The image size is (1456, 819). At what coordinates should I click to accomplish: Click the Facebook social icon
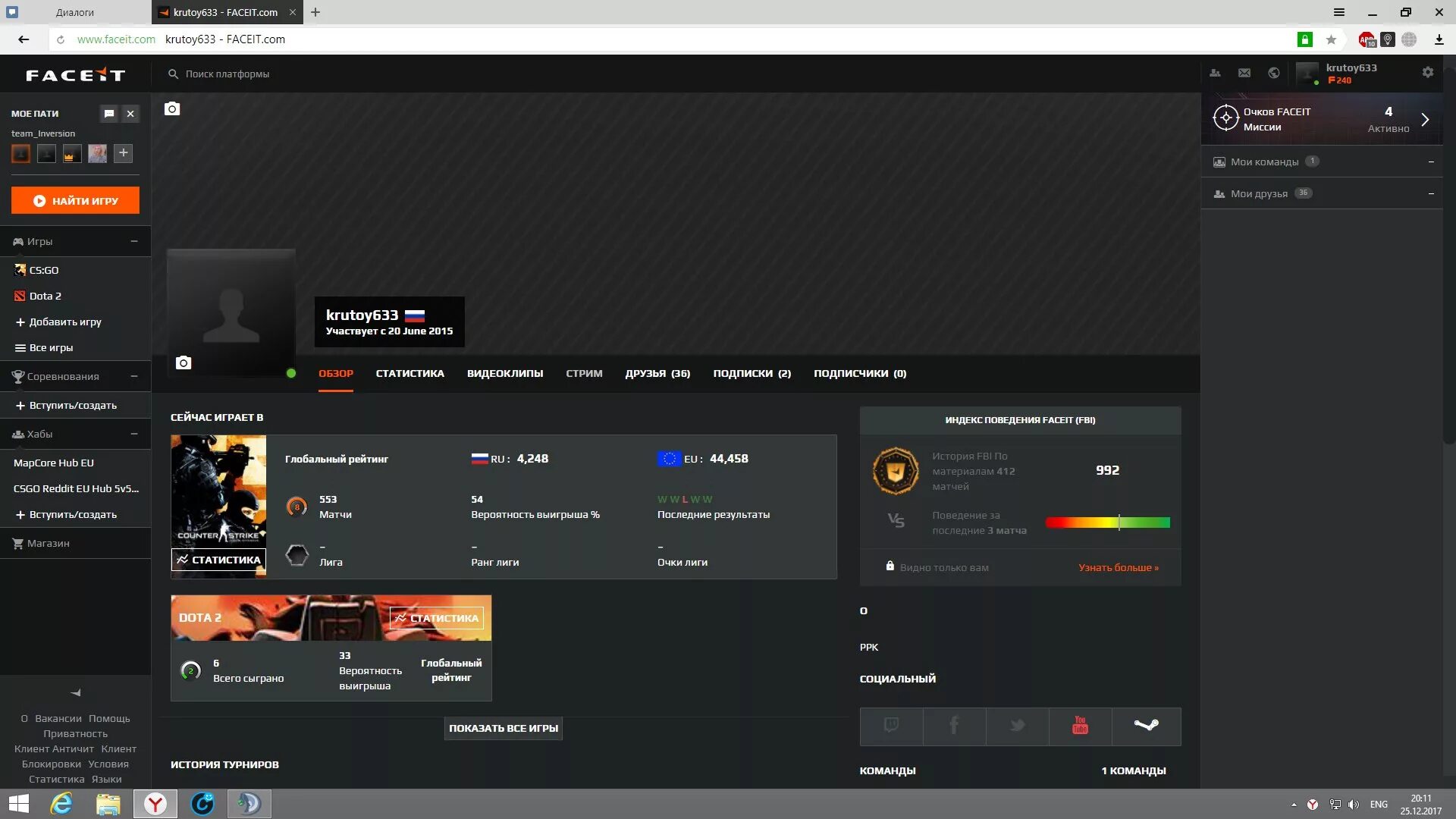(954, 726)
